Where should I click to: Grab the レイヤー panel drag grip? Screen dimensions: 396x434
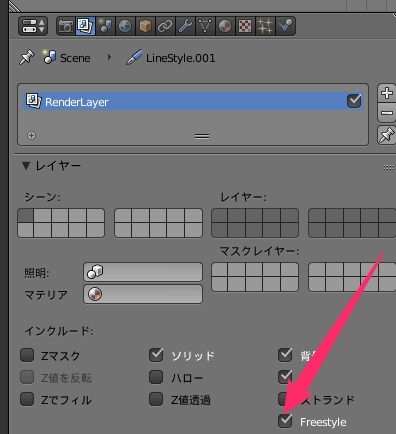[389, 167]
